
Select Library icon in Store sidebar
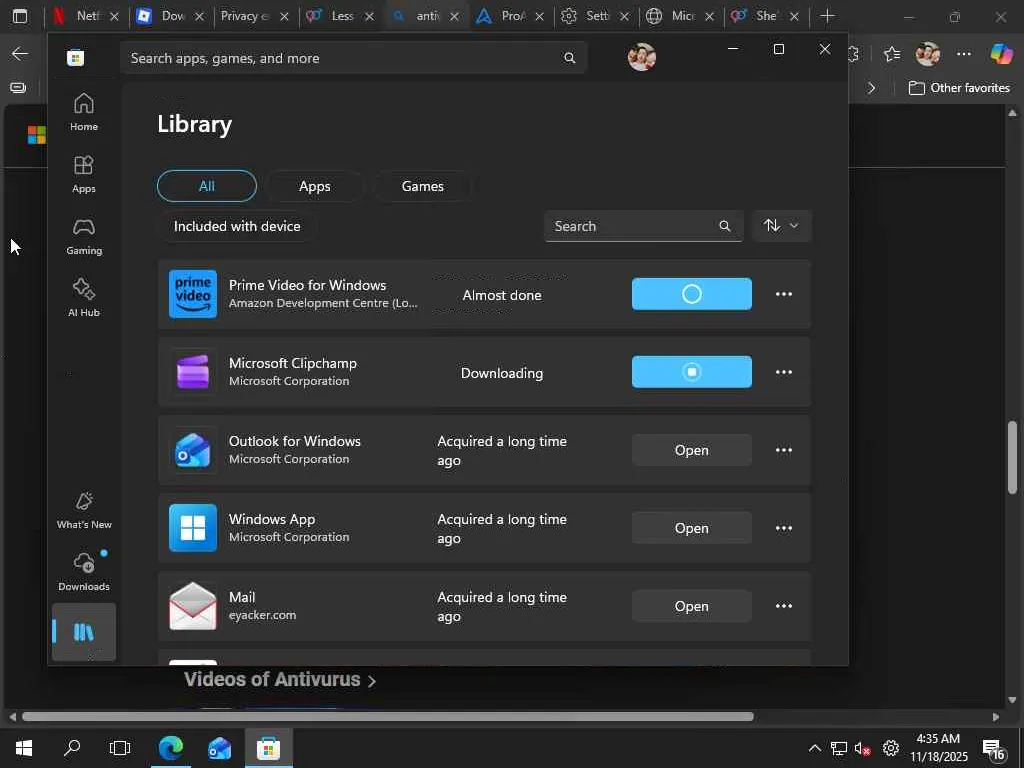84,632
